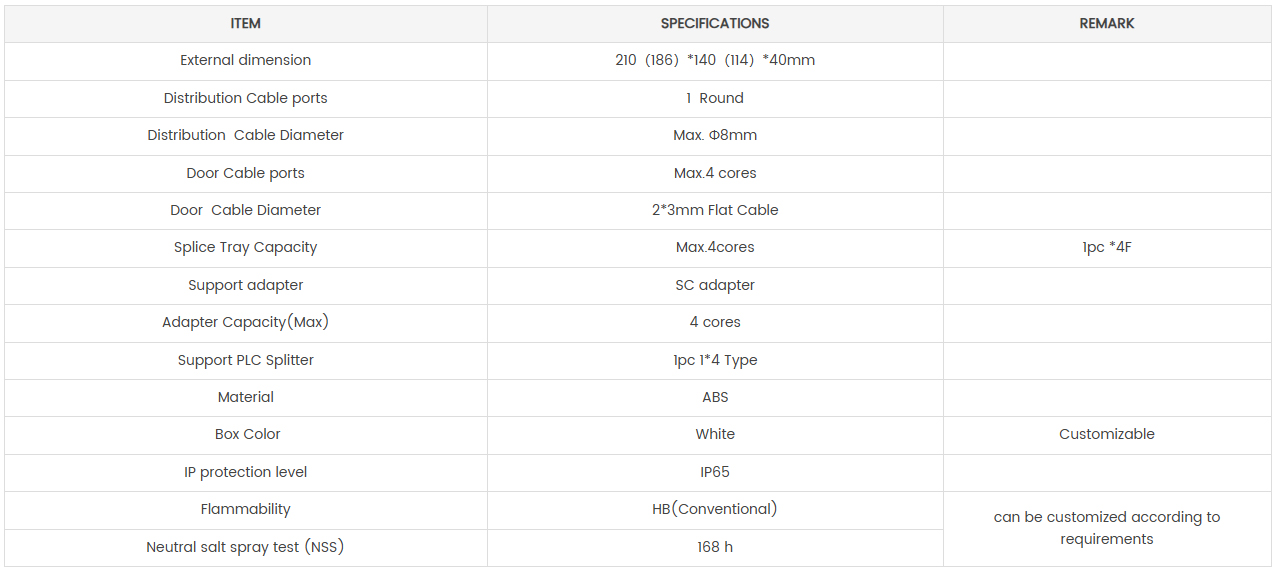Click the 2*3mm Flat Cable value
Screen dimensions: 1275x573
[715, 210]
